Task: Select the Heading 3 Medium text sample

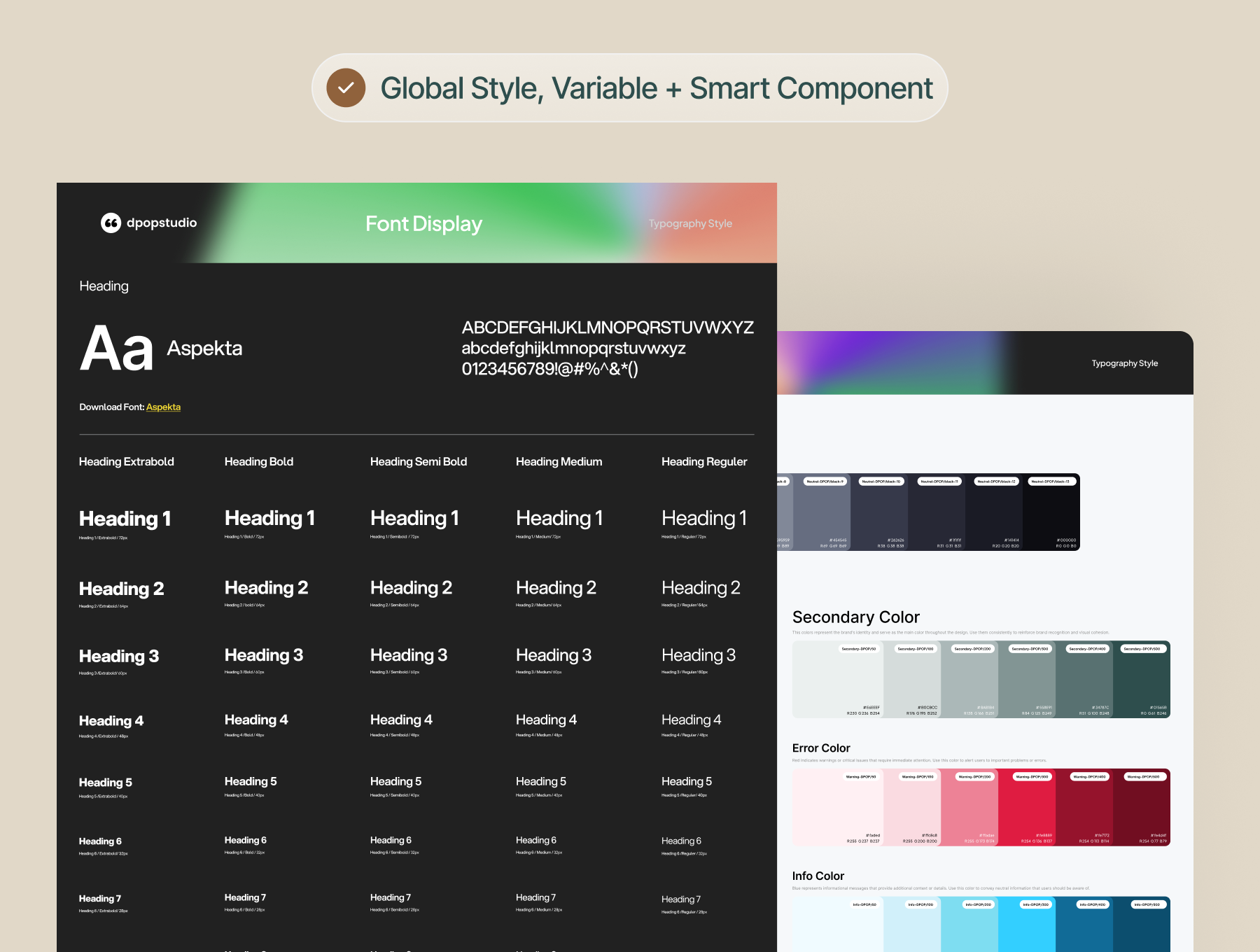Action: pyautogui.click(x=553, y=655)
